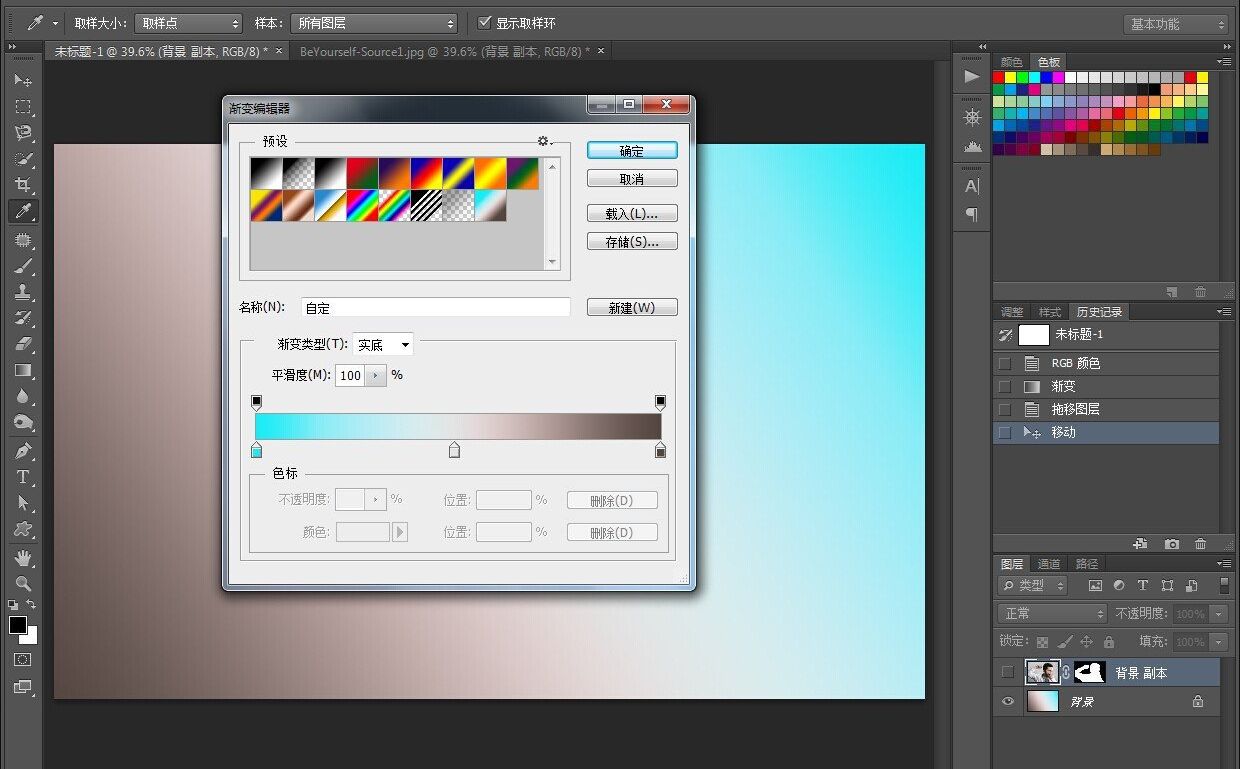Switch to 调整 panel tab

click(1013, 312)
